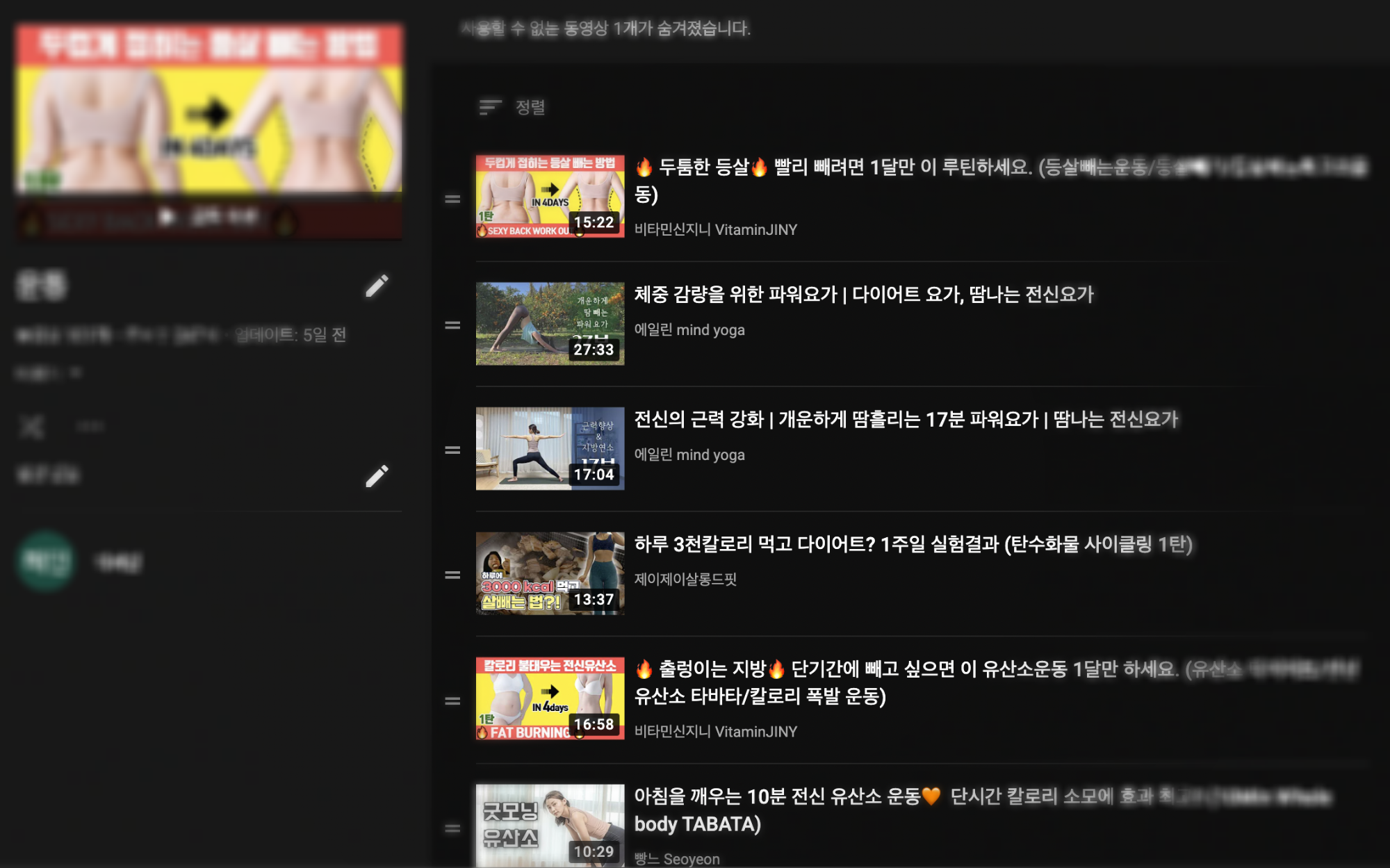The image size is (1390, 868).
Task: Open thumbnail of 파워요가 27:33 video
Action: click(x=550, y=323)
